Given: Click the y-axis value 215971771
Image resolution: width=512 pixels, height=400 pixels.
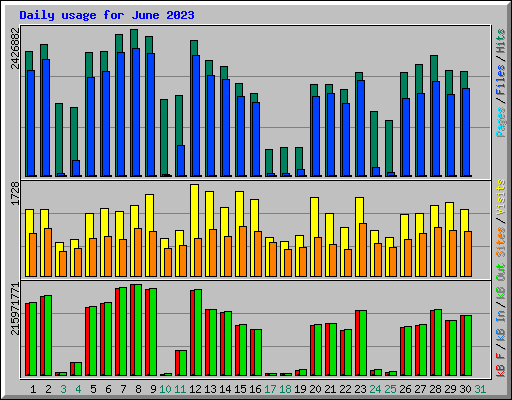Looking at the screenshot, I should click(15, 309).
